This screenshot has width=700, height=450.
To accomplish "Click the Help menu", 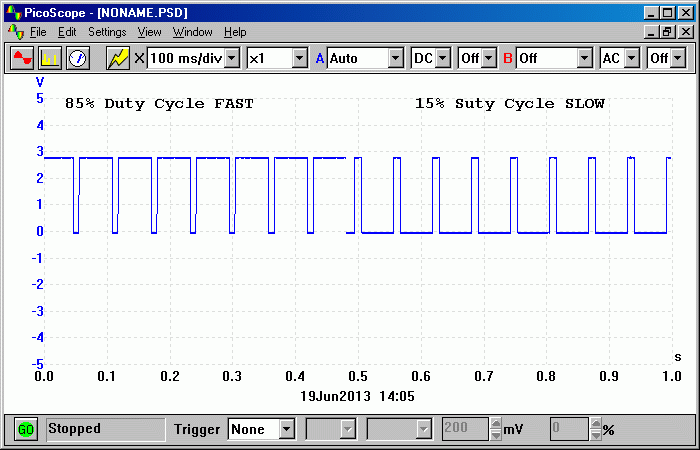I will [x=235, y=32].
